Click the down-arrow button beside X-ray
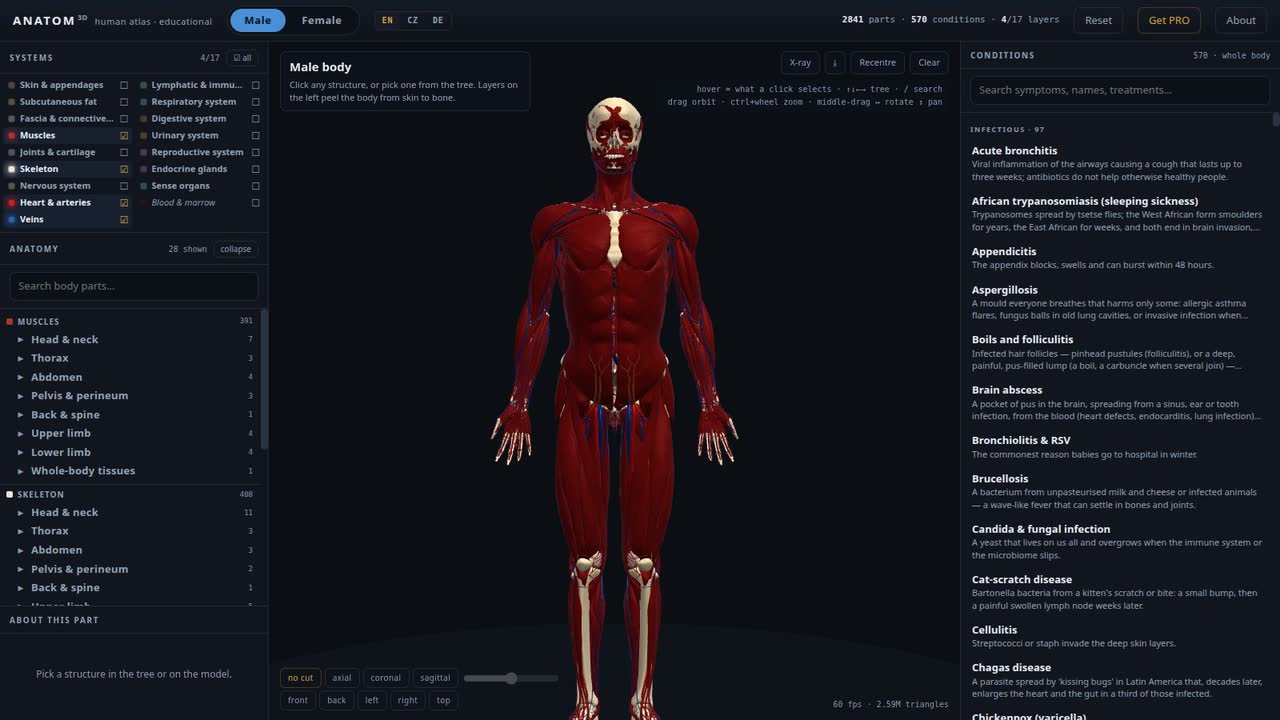The height and width of the screenshot is (720, 1280). coord(834,62)
